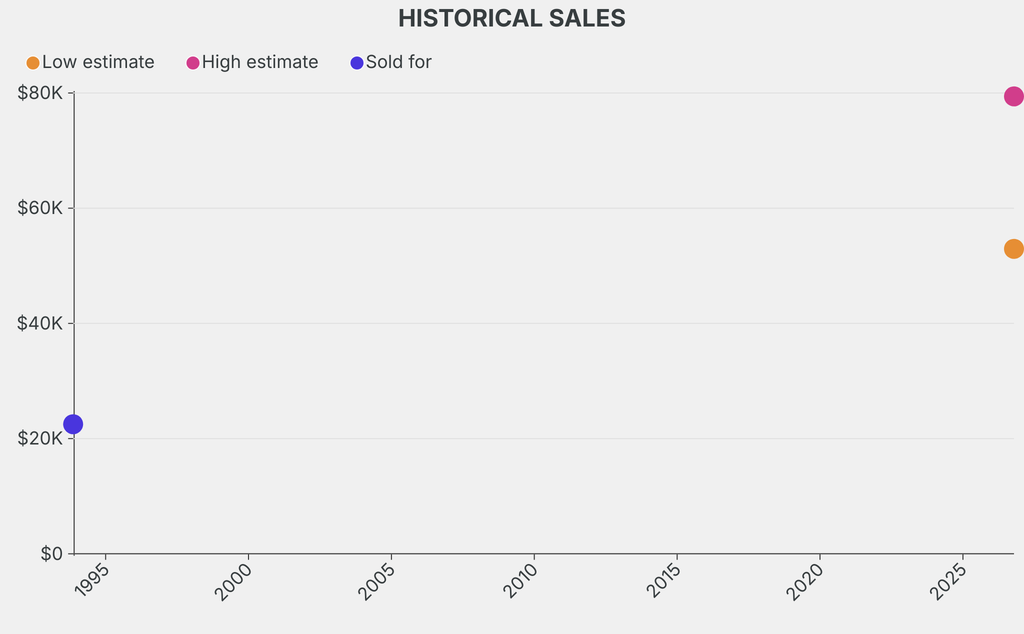Click the 2010 x-axis year label

[x=520, y=580]
